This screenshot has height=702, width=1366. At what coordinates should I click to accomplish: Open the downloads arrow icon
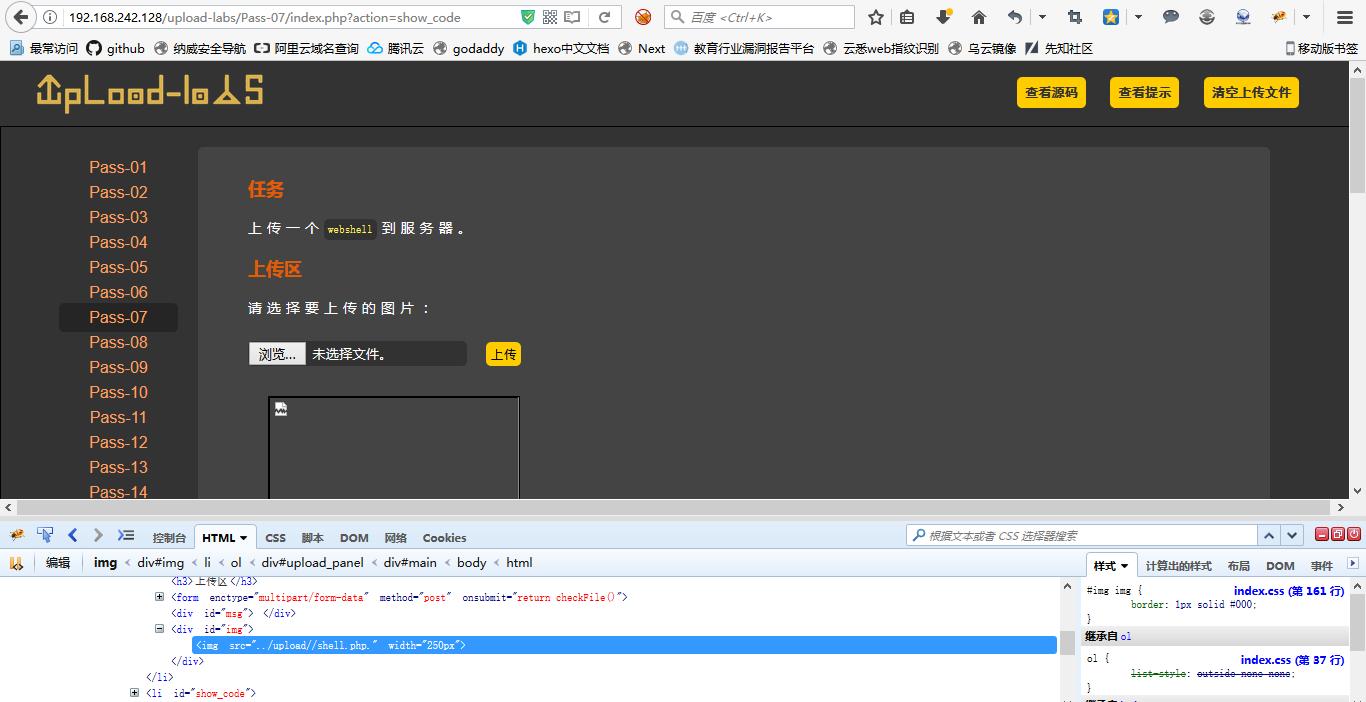pos(943,17)
